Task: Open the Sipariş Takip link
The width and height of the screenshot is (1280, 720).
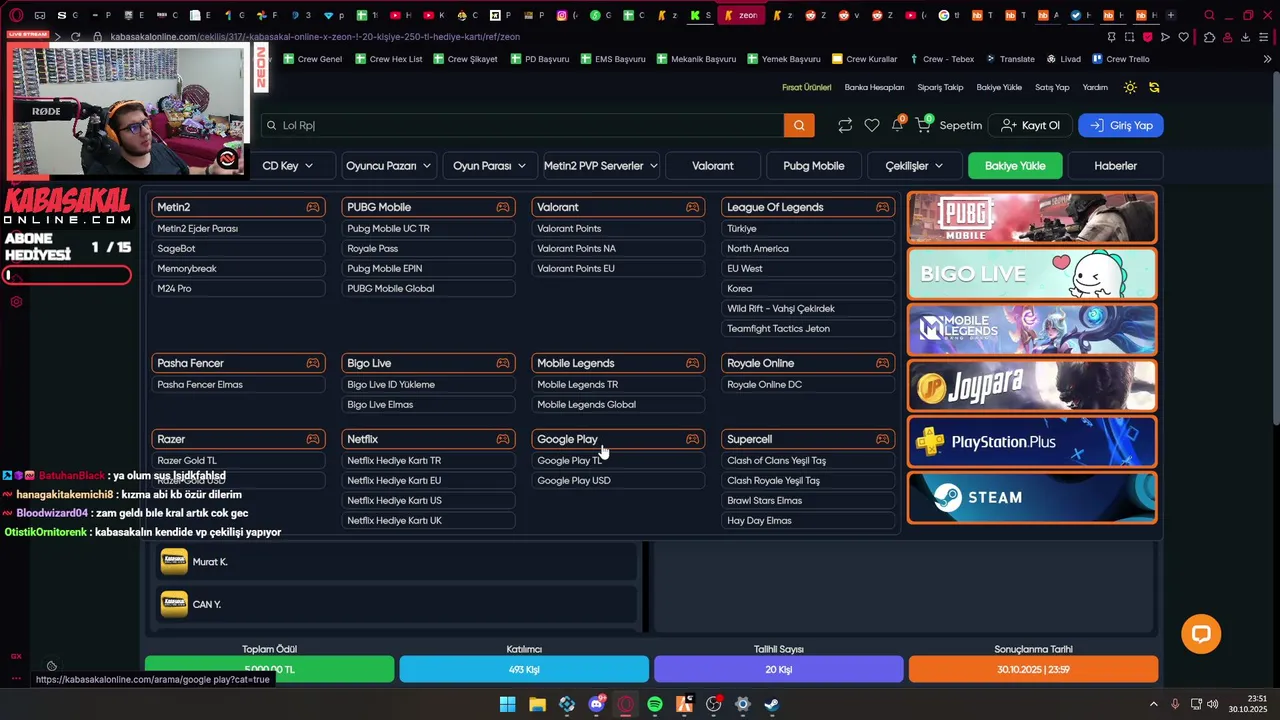Action: coord(940,87)
